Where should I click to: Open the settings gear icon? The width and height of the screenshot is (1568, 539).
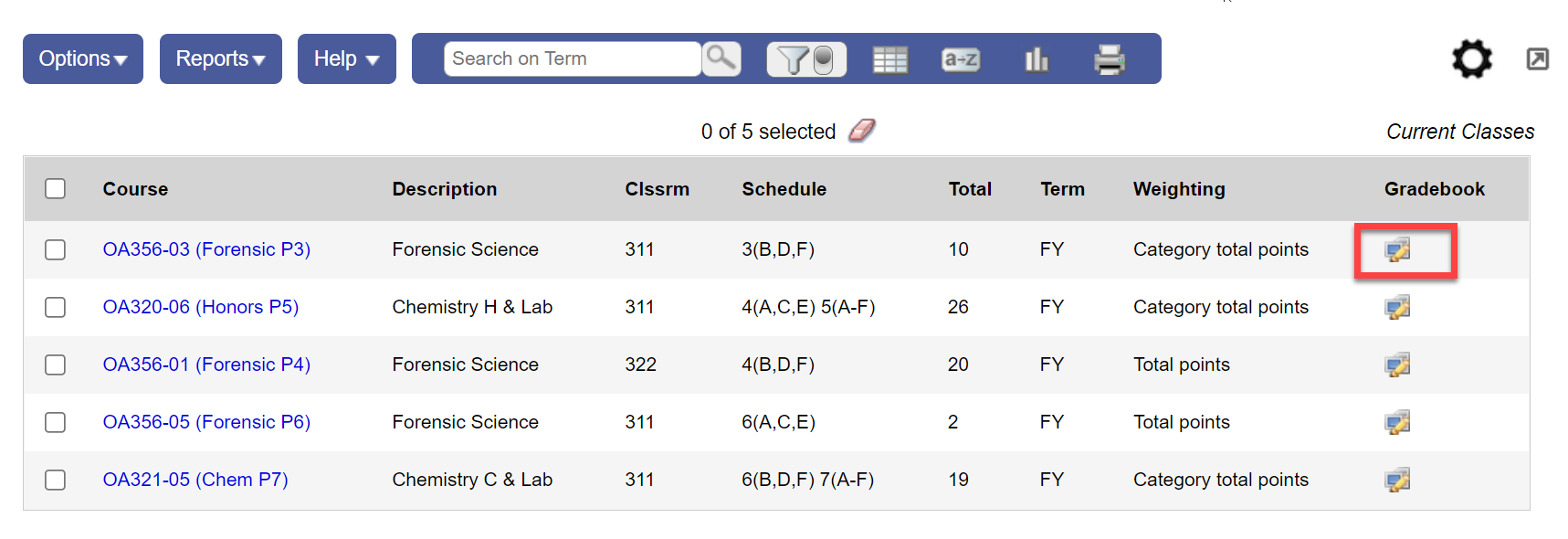point(1470,58)
